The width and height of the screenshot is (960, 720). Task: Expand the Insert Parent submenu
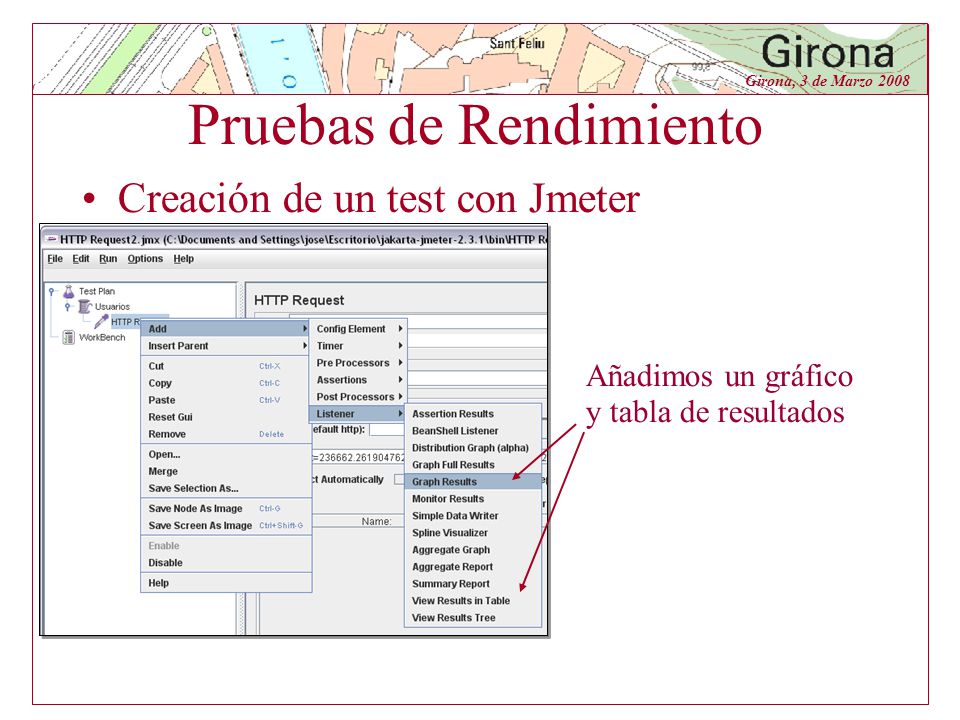[226, 346]
